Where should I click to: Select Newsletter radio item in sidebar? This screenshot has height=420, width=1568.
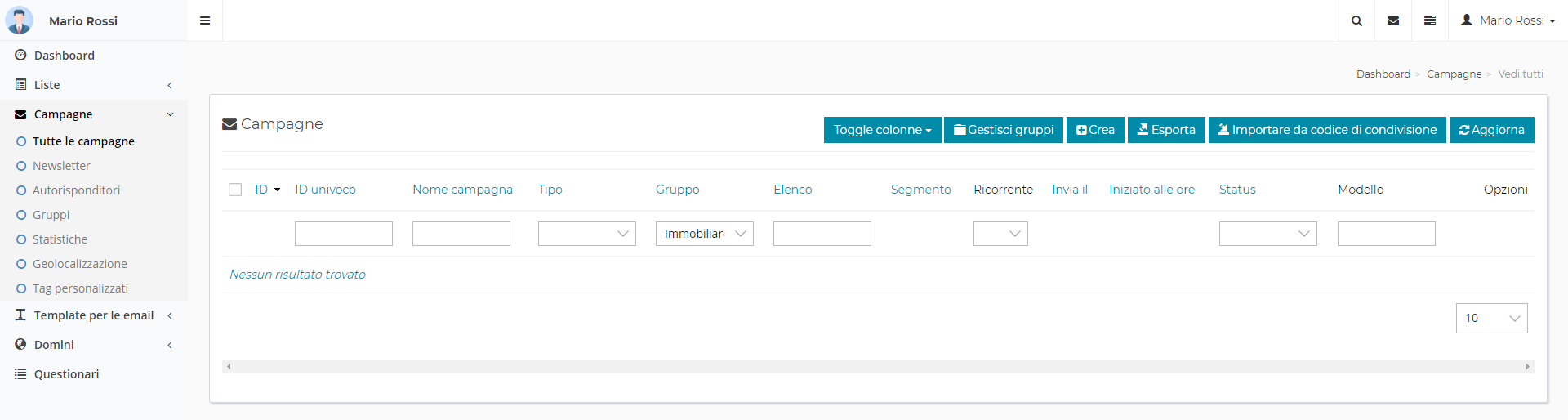[61, 166]
